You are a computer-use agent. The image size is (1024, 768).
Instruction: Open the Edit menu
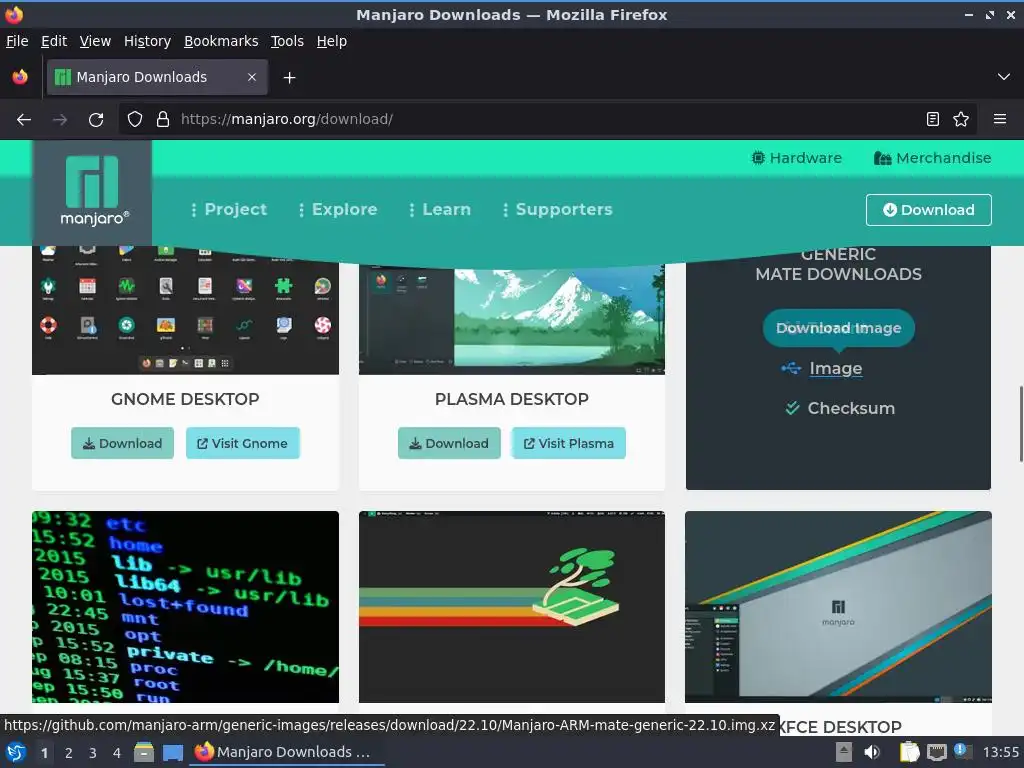(54, 41)
